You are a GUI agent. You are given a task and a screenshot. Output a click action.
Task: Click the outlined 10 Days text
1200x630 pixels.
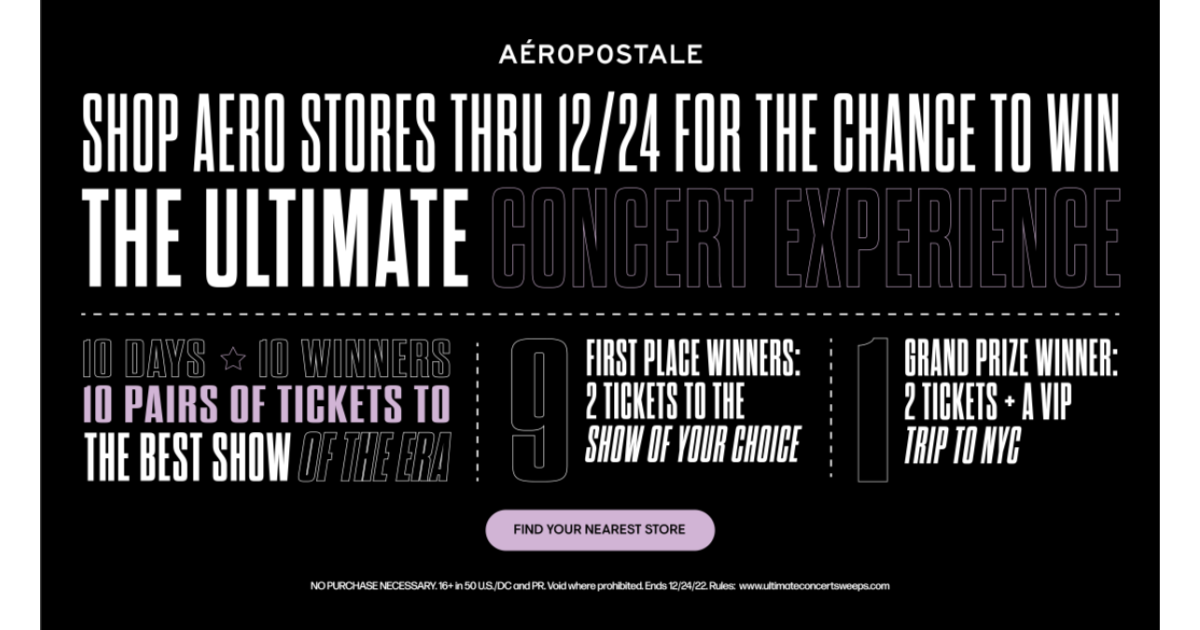[145, 359]
